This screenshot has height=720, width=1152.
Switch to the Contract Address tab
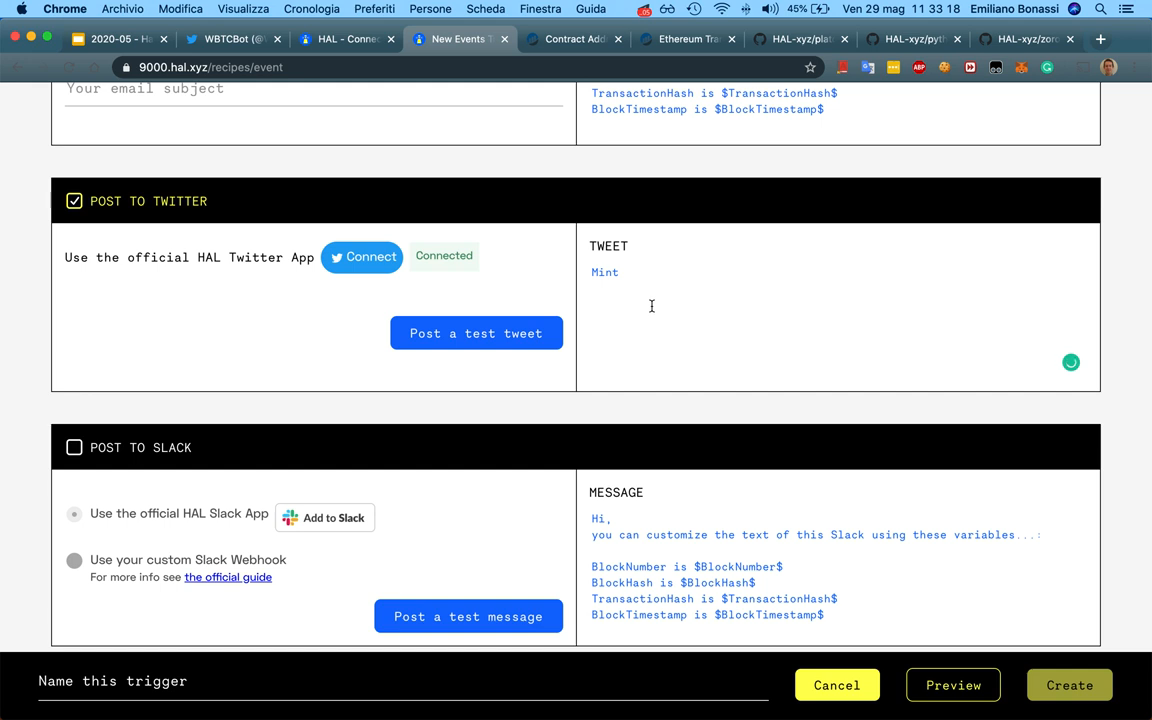(x=574, y=39)
